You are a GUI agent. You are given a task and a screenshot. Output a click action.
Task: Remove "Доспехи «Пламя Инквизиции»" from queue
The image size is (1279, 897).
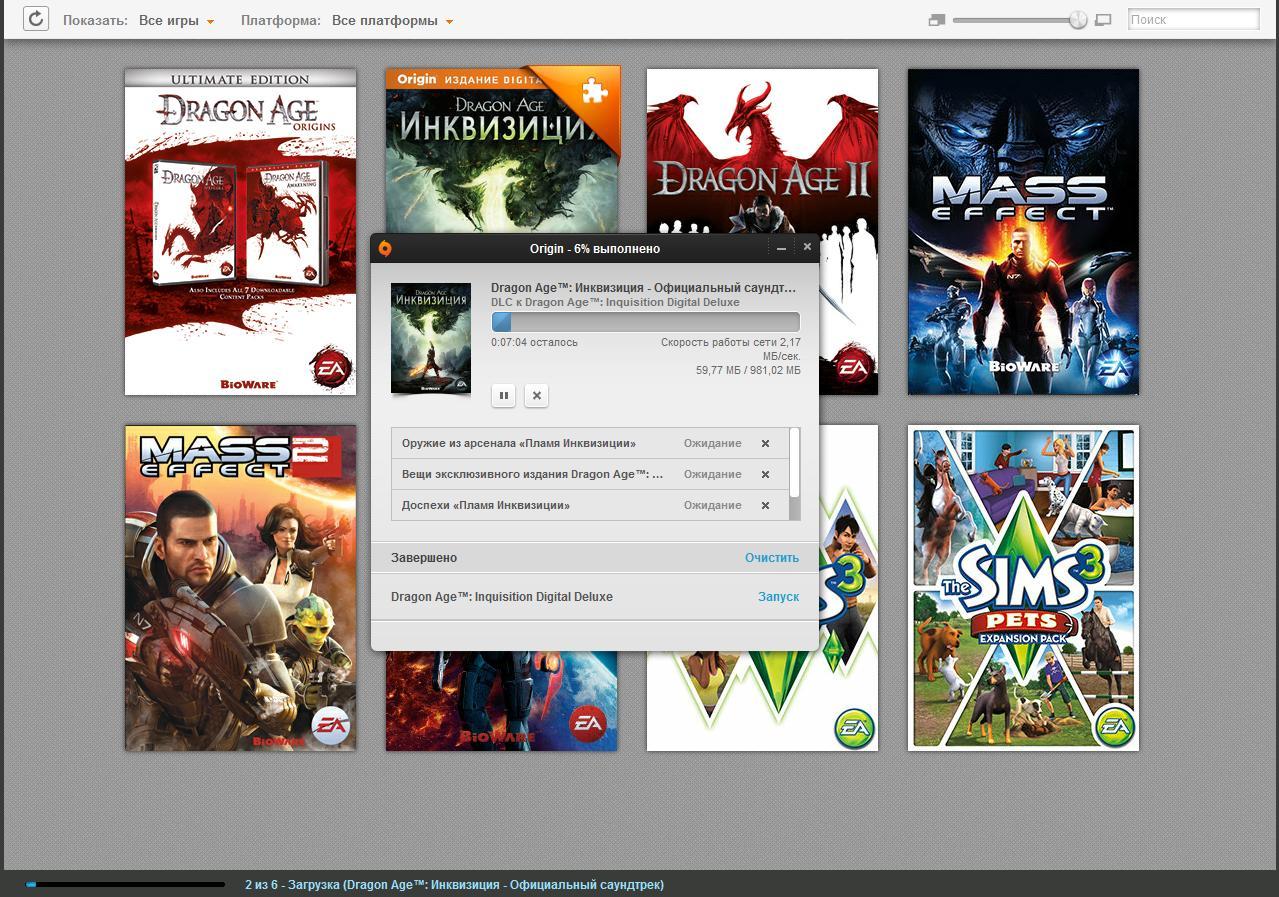coord(765,505)
